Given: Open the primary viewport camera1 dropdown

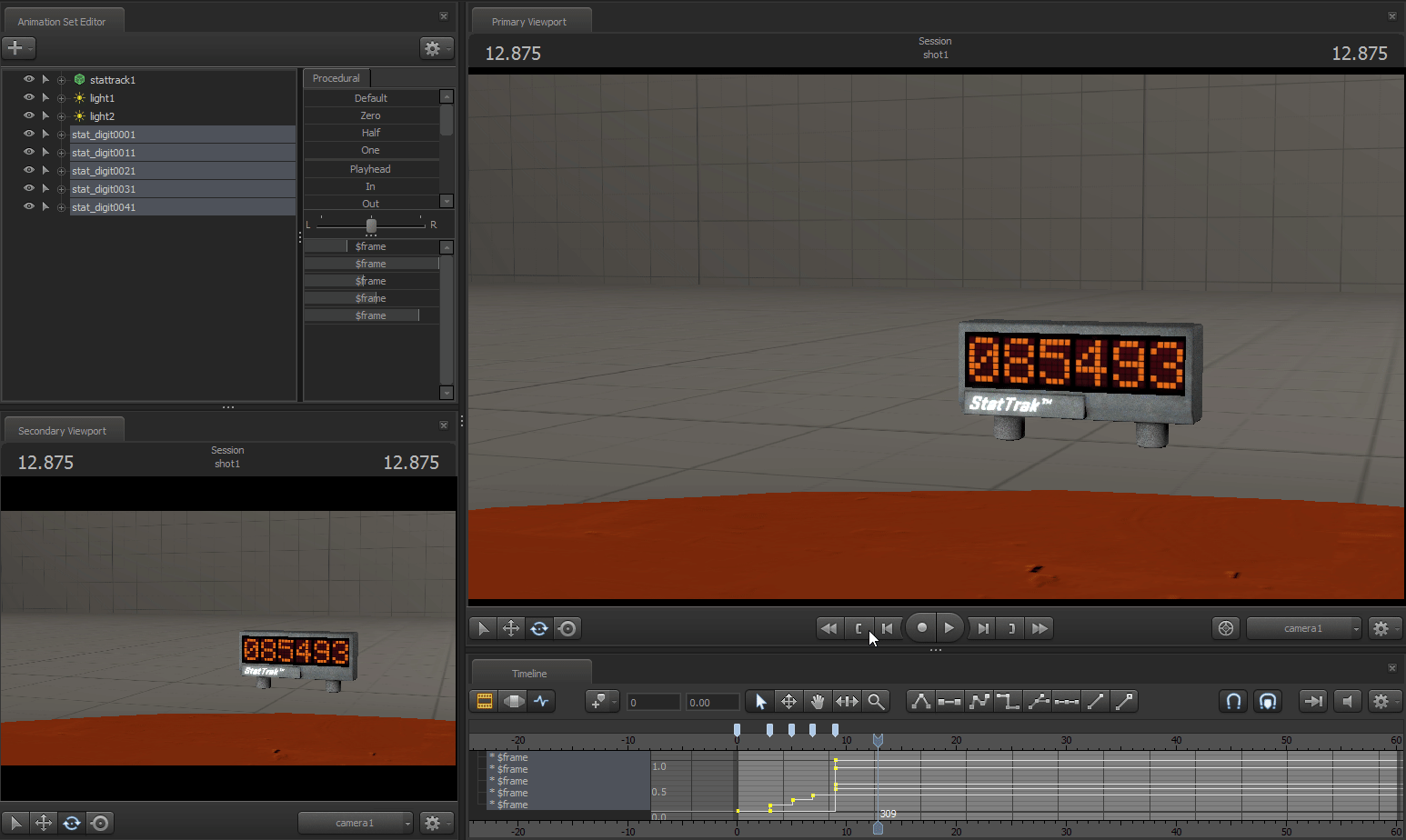Looking at the screenshot, I should (x=1304, y=628).
